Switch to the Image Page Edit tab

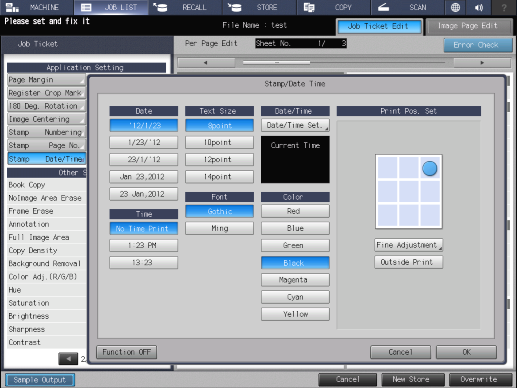pos(469,27)
